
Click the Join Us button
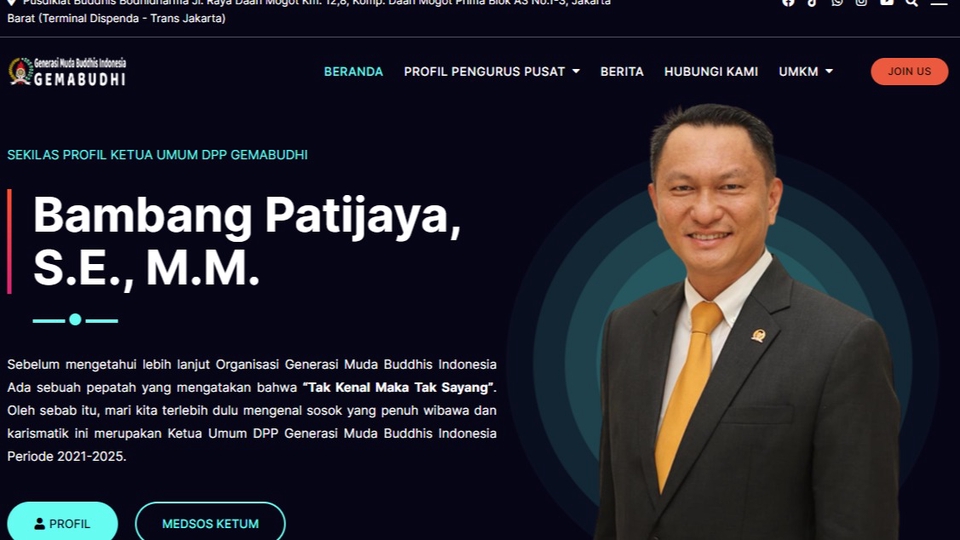(x=909, y=72)
